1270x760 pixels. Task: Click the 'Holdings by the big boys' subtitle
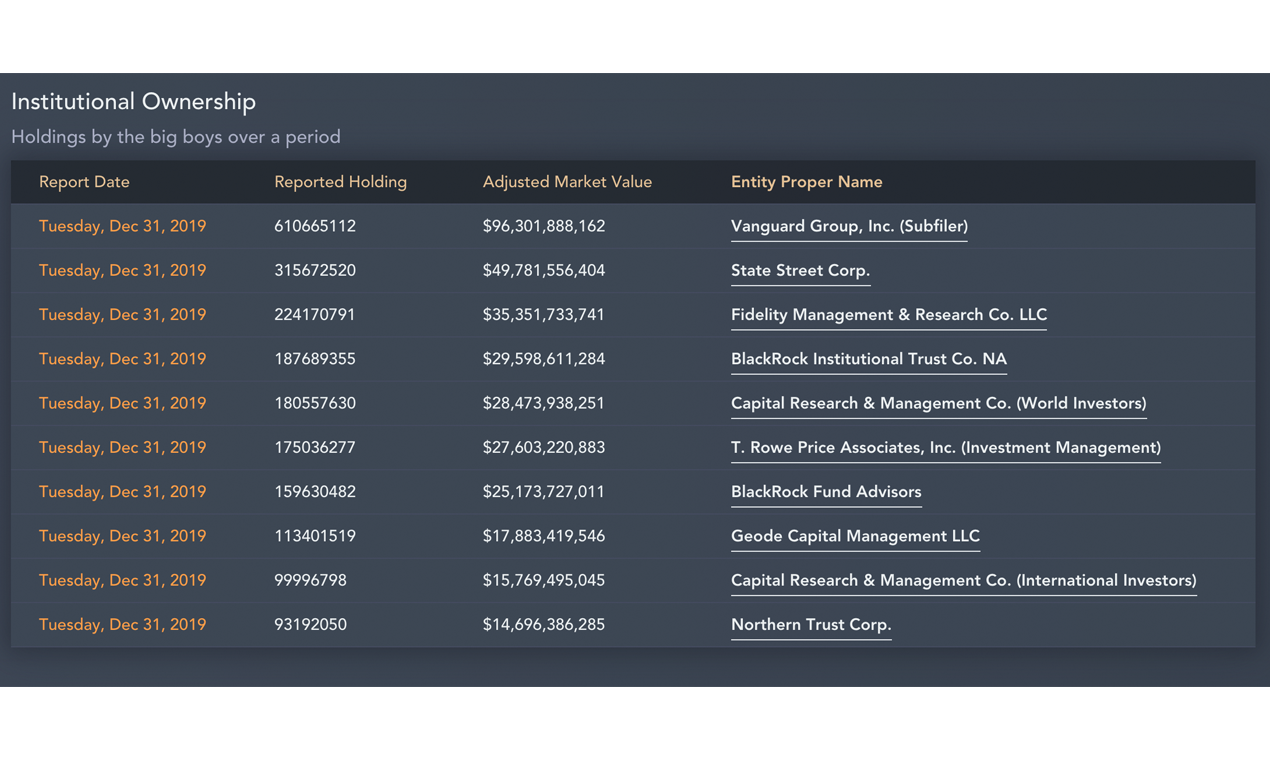click(x=176, y=137)
